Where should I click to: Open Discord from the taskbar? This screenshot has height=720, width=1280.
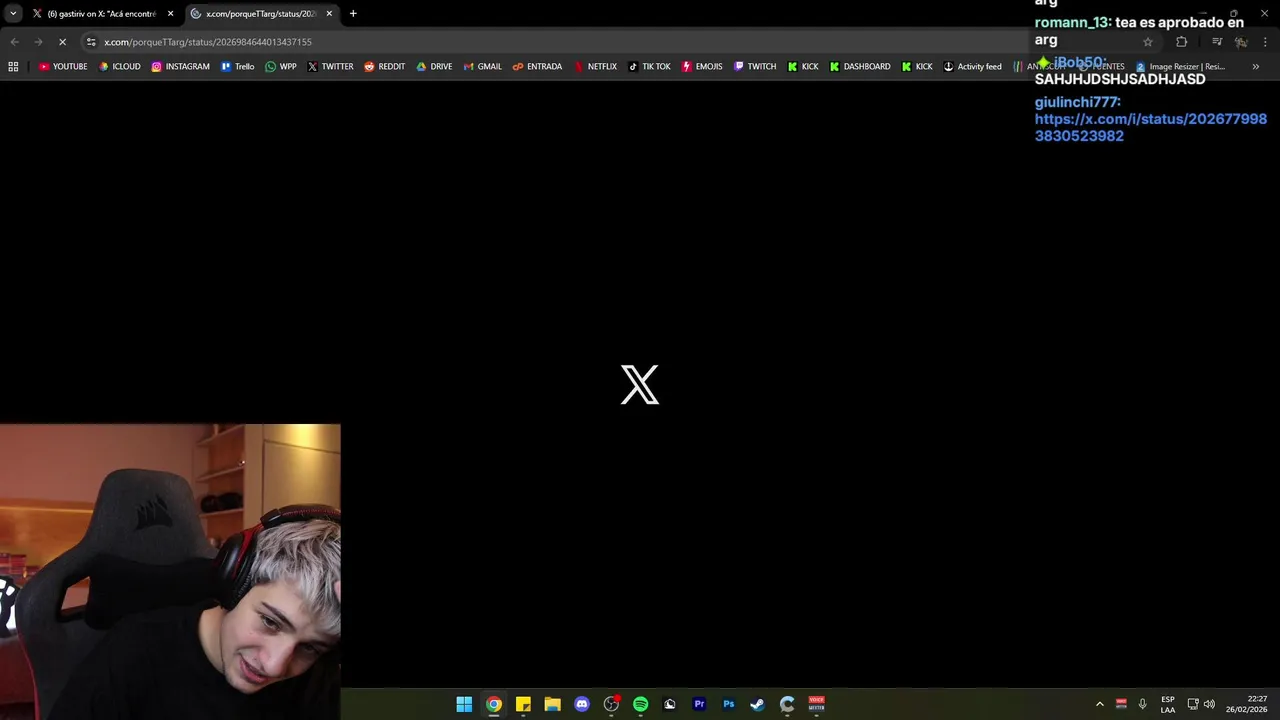pyautogui.click(x=582, y=704)
